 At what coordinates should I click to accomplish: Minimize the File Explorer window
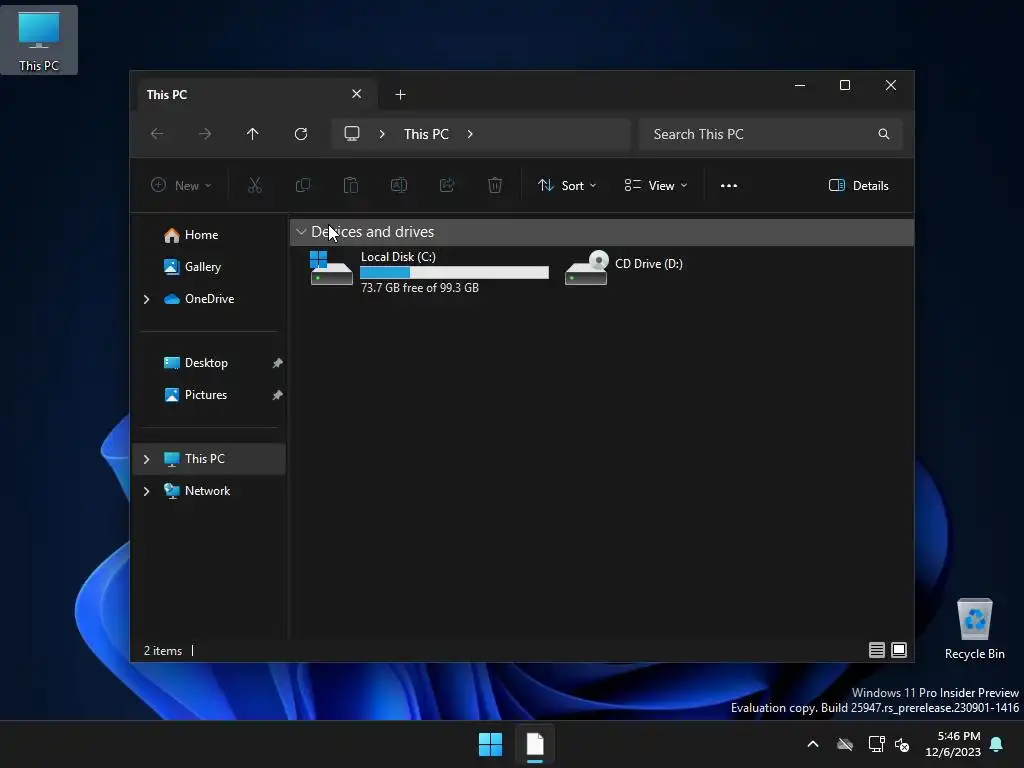(x=800, y=86)
